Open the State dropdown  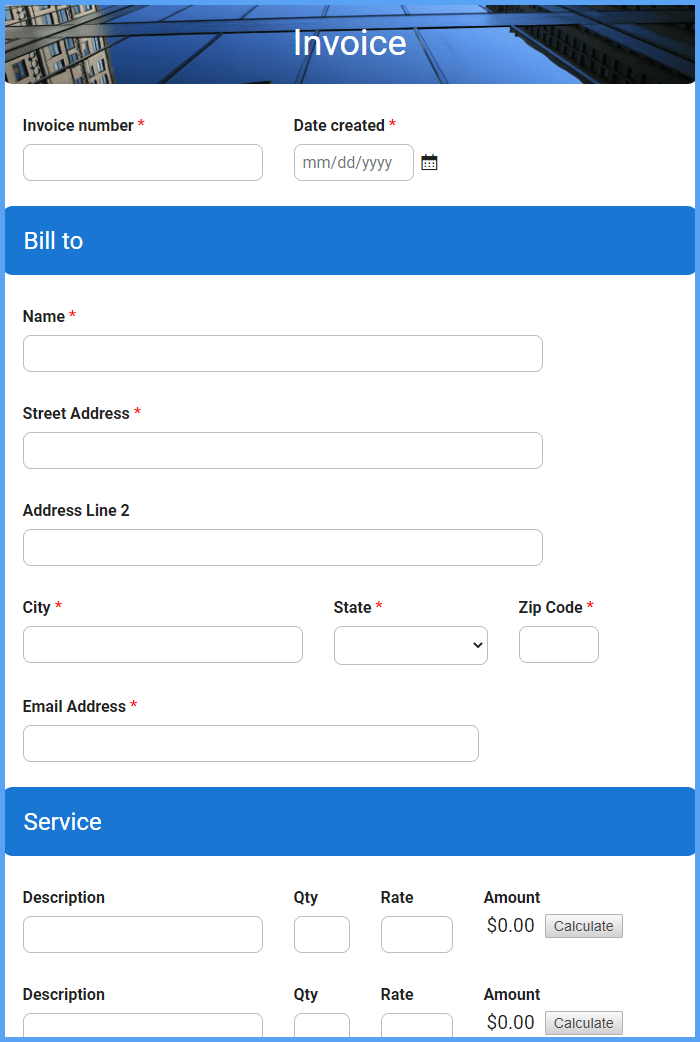411,645
